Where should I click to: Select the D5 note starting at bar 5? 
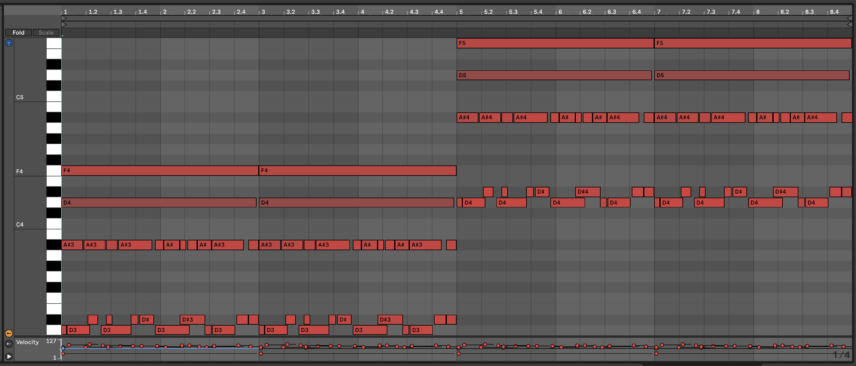(554, 75)
